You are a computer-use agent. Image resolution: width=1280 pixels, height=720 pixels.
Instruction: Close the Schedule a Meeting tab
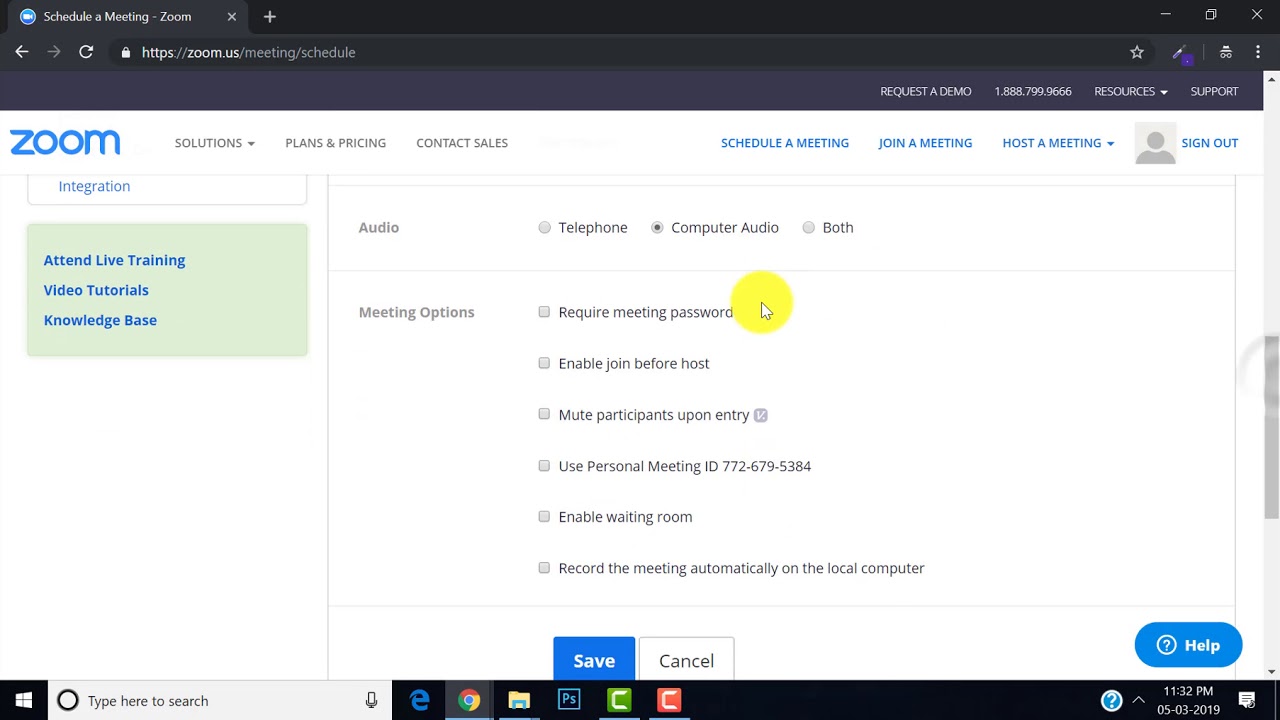(x=231, y=16)
